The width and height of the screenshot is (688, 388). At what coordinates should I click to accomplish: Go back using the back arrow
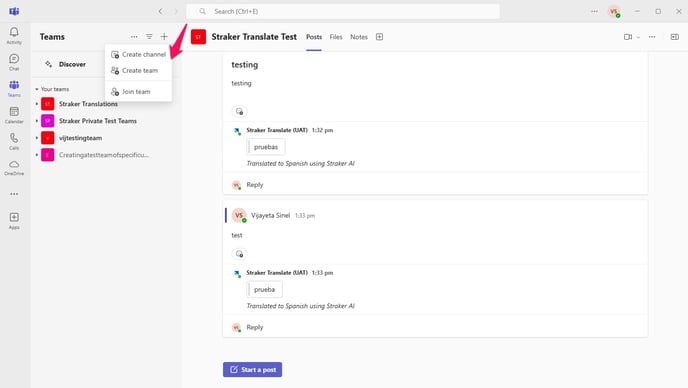[161, 11]
